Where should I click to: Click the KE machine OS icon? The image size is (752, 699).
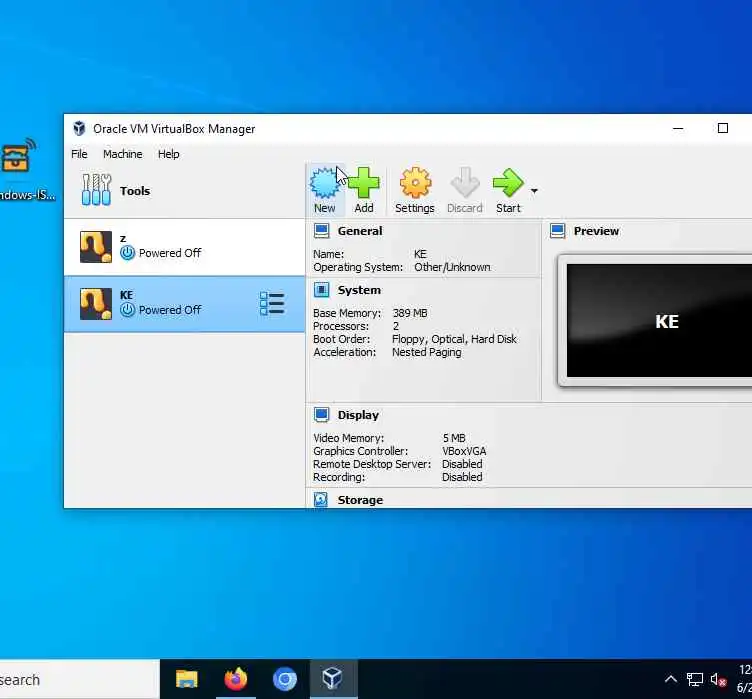[x=95, y=304]
